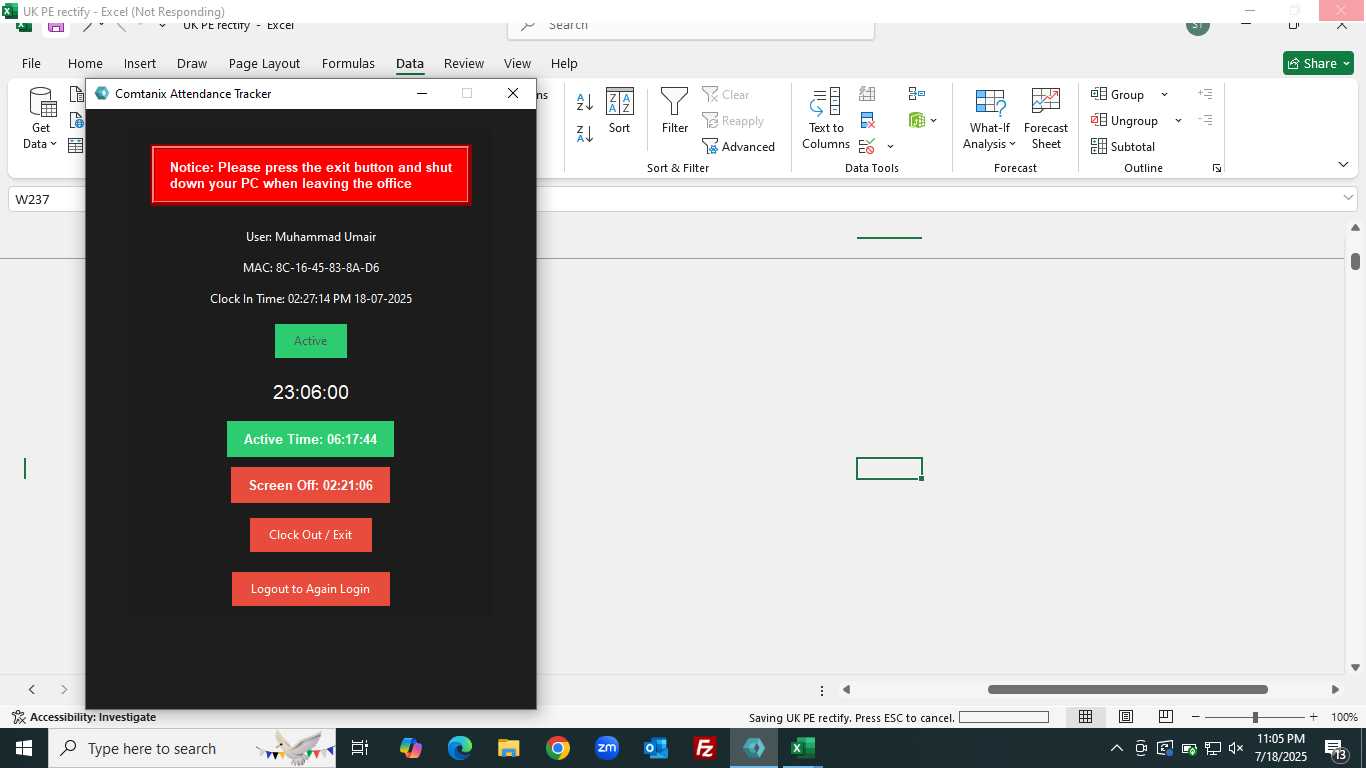
Task: Open What-If Analysis menu
Action: (989, 119)
